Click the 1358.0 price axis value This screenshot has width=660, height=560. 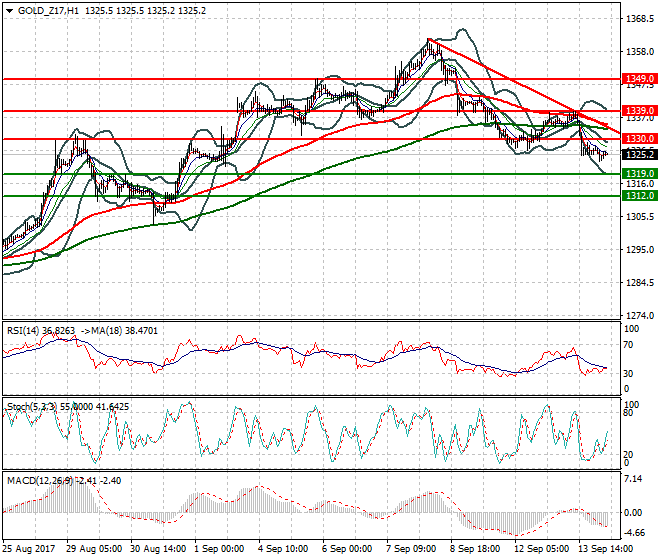coord(640,52)
